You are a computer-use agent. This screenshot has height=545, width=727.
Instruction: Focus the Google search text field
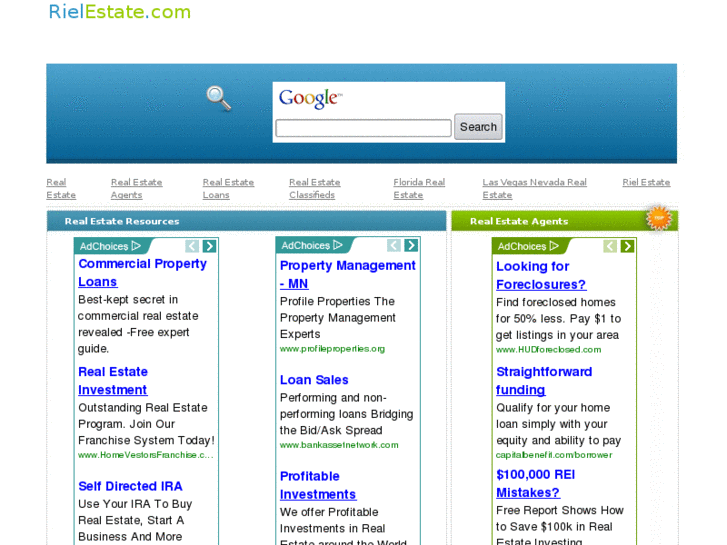coord(363,128)
